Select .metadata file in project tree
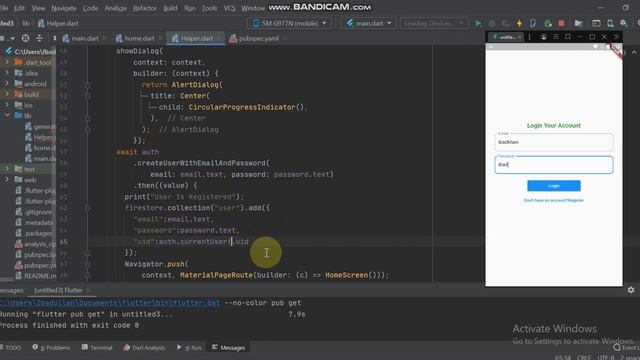The image size is (640, 360). [34, 222]
